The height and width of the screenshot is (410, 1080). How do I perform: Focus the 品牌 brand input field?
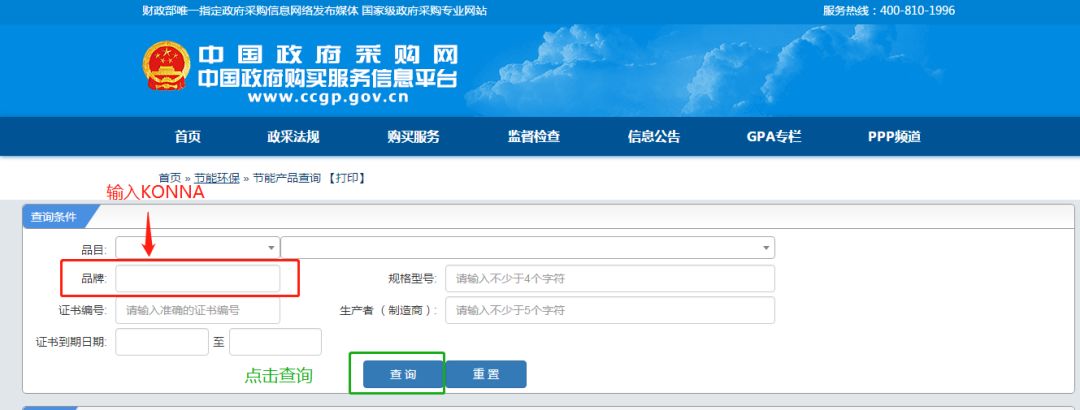pyautogui.click(x=198, y=278)
